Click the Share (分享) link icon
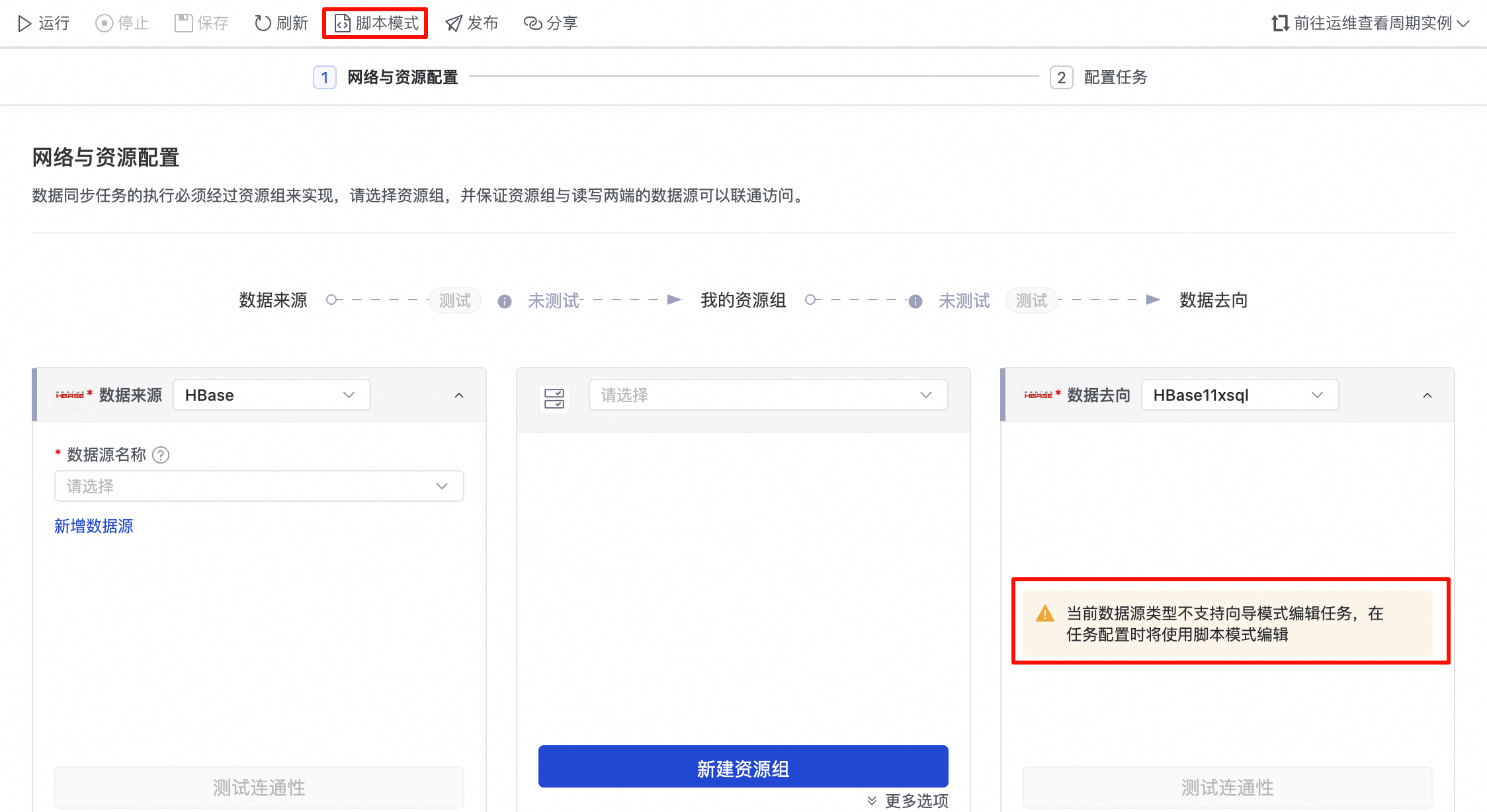 click(x=532, y=24)
